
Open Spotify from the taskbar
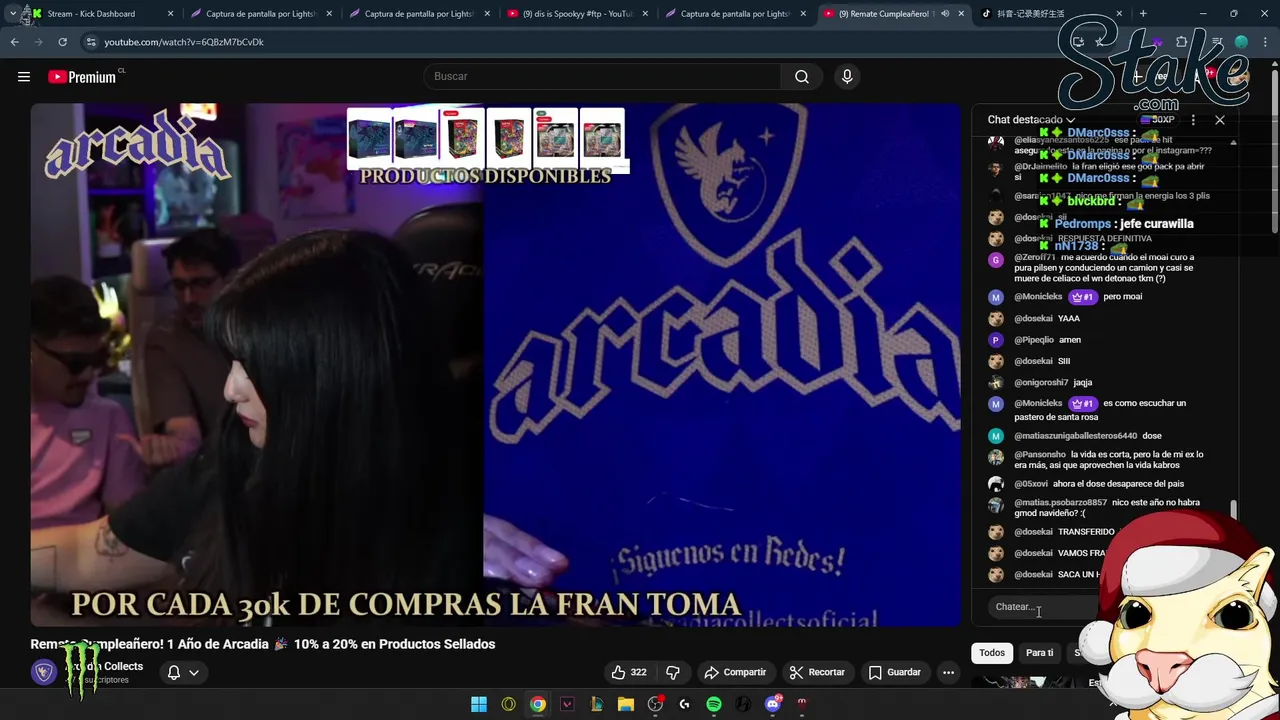pyautogui.click(x=714, y=704)
